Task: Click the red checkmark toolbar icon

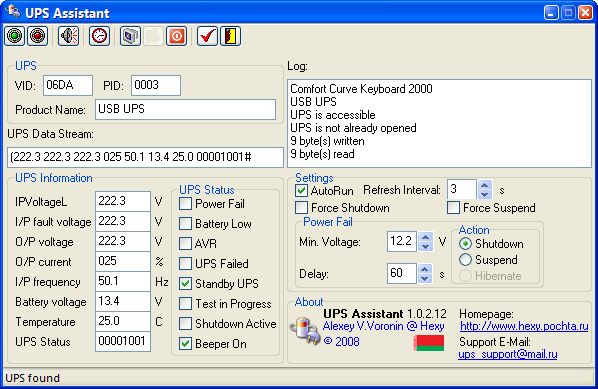Action: click(x=207, y=36)
